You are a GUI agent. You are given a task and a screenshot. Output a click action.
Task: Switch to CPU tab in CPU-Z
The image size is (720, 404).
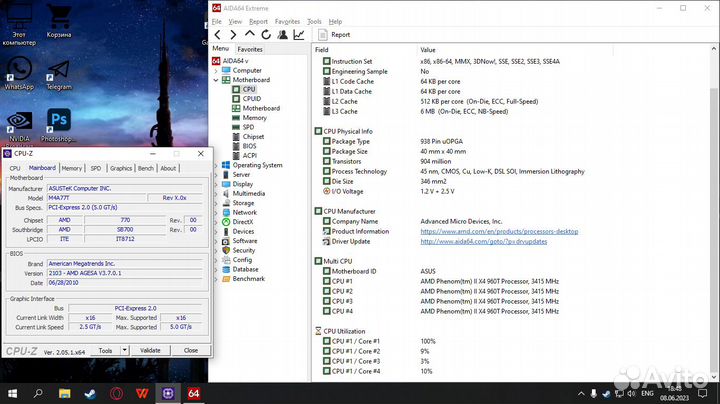pos(15,168)
